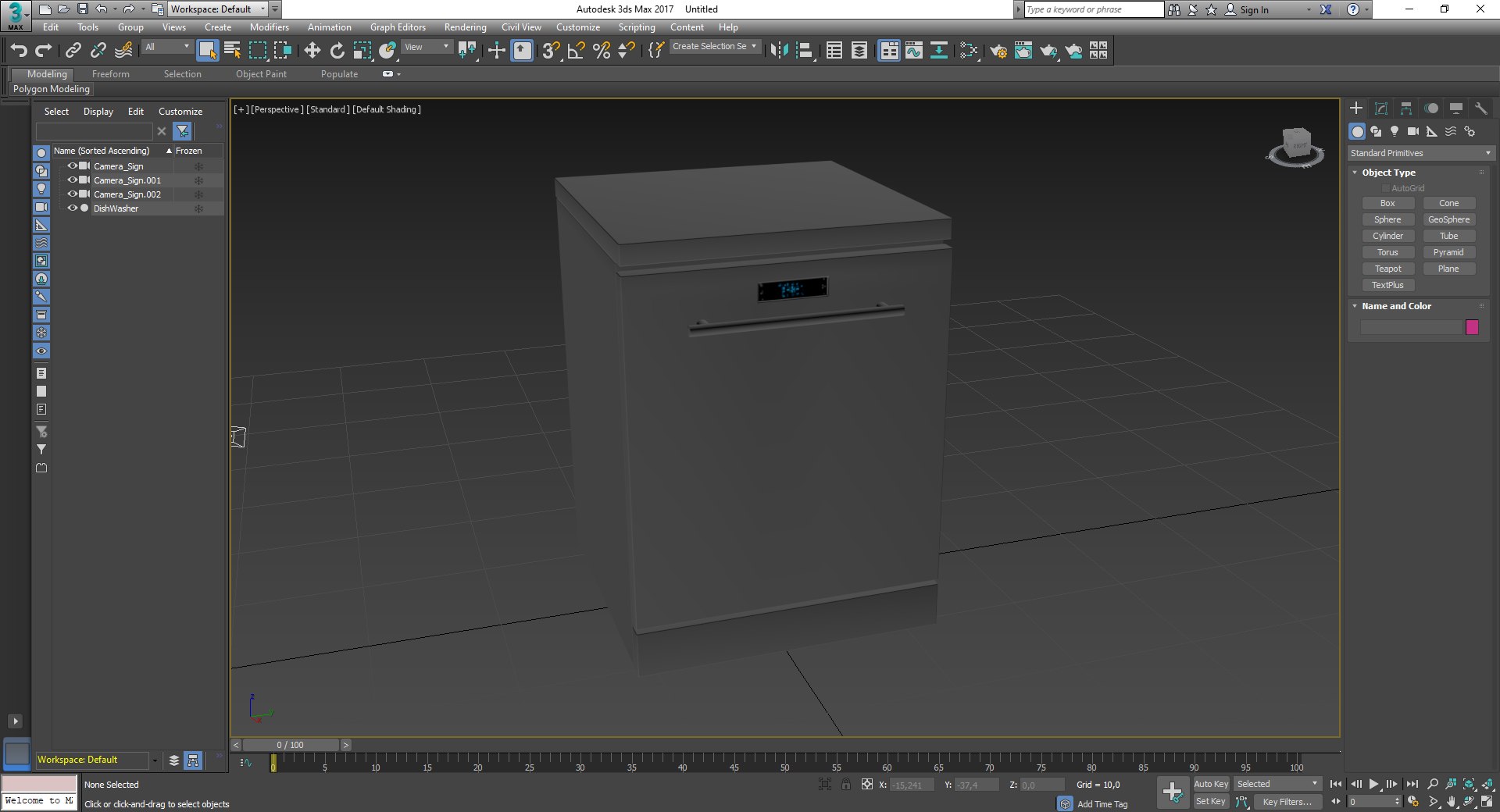Select the Move transform tool
This screenshot has height=812, width=1500.
click(x=312, y=51)
